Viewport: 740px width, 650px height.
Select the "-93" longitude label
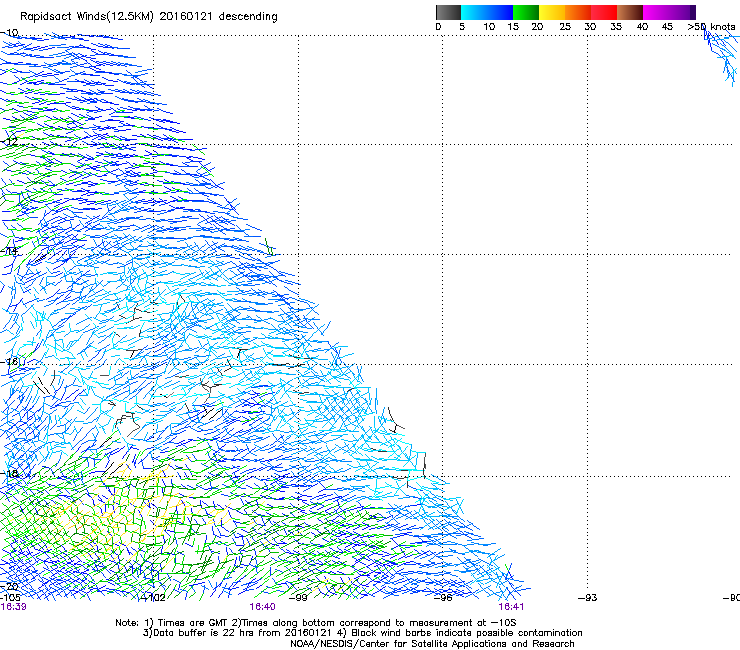click(587, 598)
